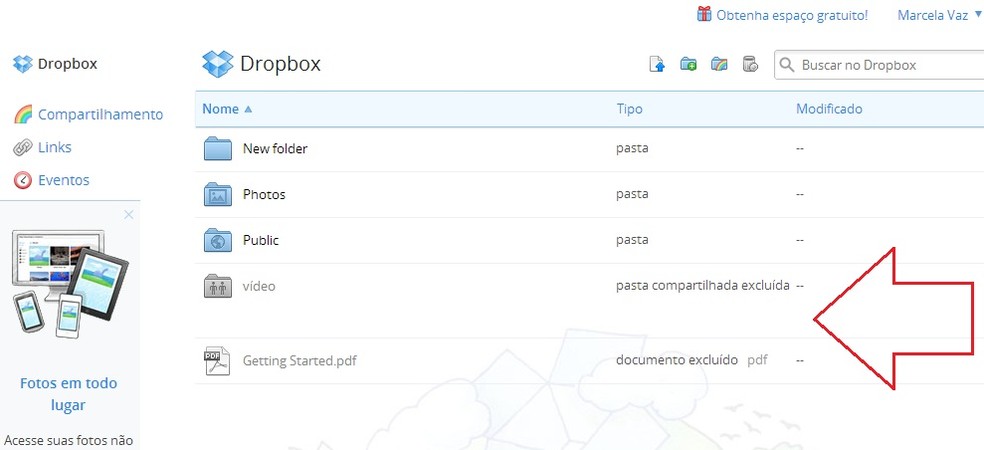984x450 pixels.
Task: Click the Photos folder icon
Action: click(x=218, y=195)
